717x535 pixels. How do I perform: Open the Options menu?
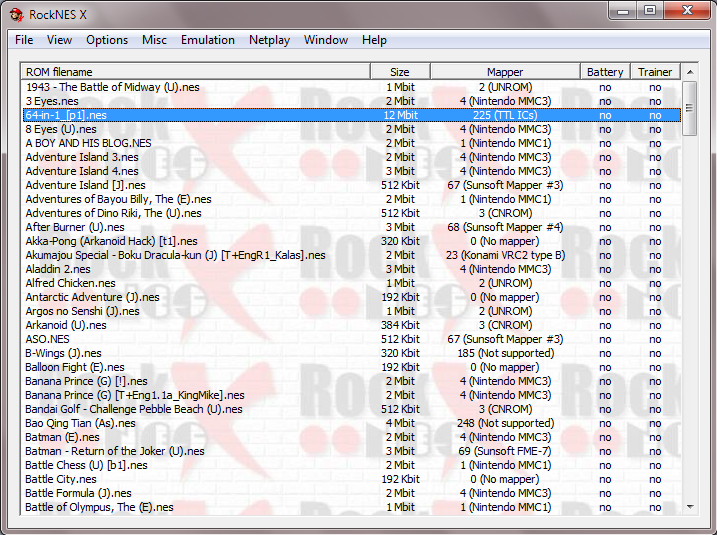tap(107, 40)
